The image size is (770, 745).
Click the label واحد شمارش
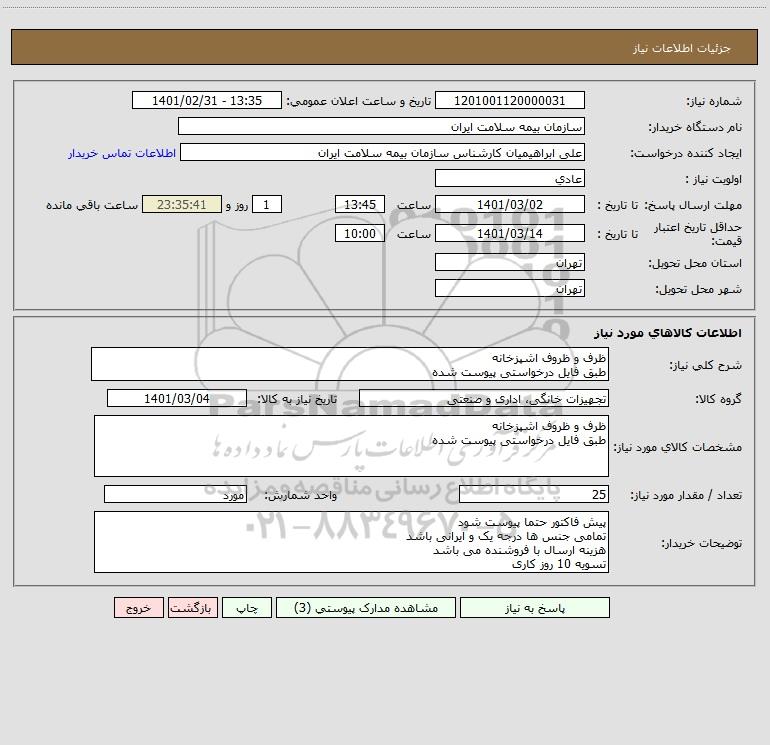pos(301,496)
